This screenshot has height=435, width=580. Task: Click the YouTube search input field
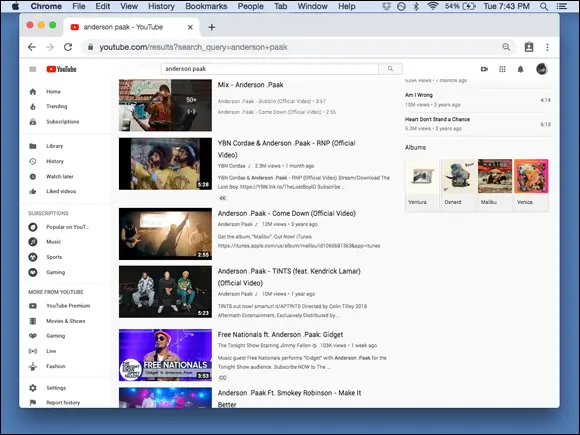pyautogui.click(x=270, y=69)
